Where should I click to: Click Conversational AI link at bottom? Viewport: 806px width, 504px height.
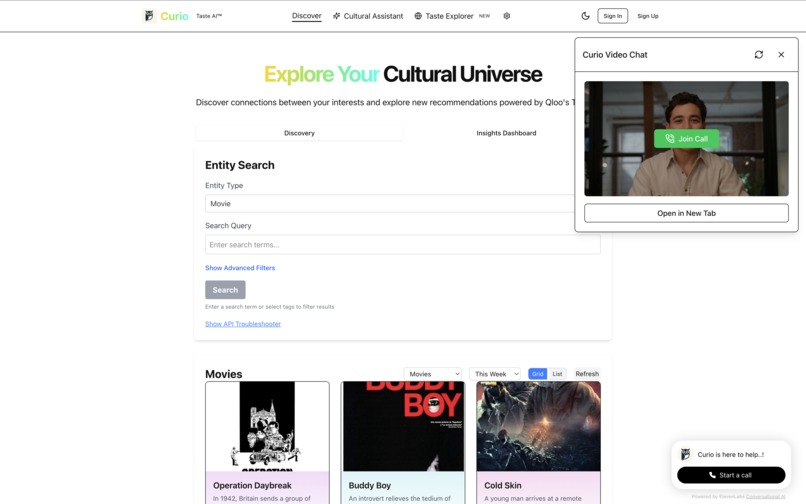[x=766, y=497]
